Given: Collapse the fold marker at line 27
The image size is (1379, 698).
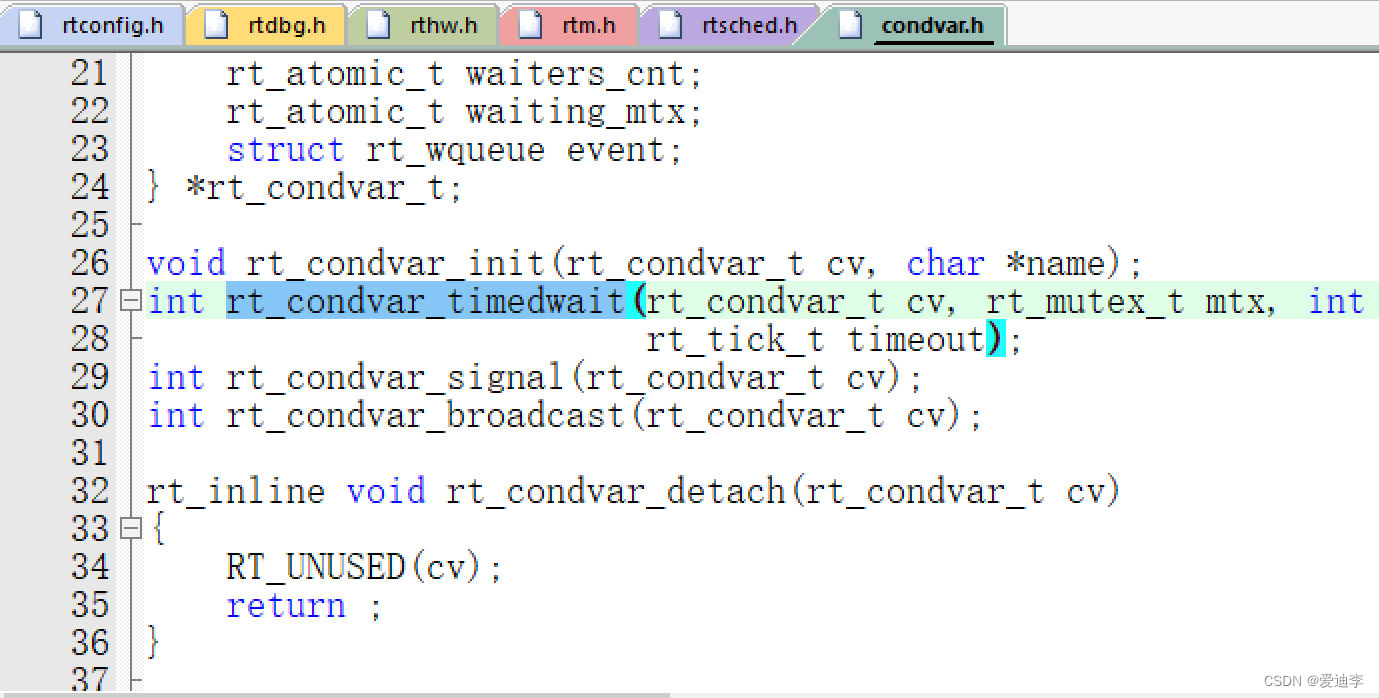Looking at the screenshot, I should 131,301.
